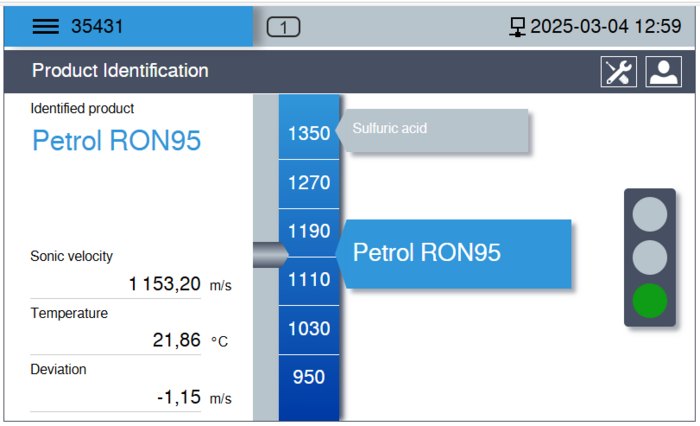Click the 1350 mark on the scale
700x426 pixels.
pos(309,133)
